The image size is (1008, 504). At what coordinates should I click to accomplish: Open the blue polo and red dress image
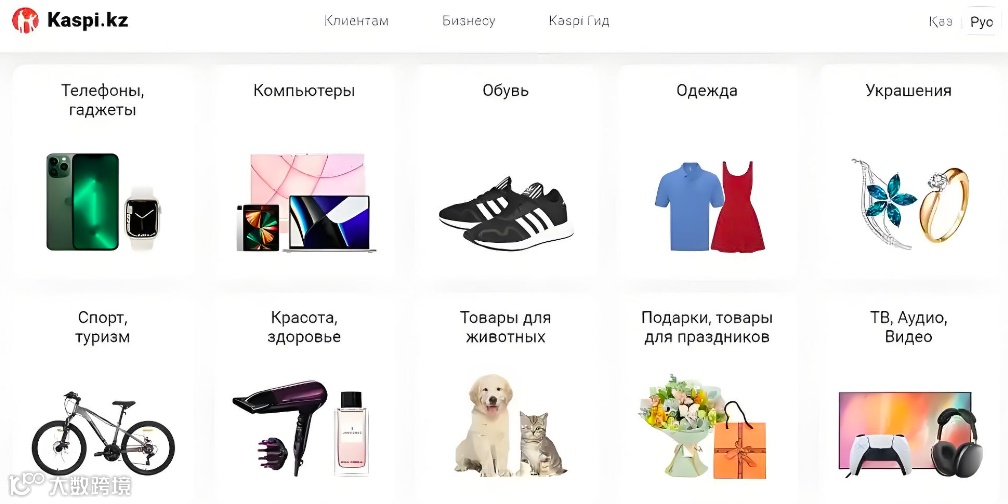point(710,206)
